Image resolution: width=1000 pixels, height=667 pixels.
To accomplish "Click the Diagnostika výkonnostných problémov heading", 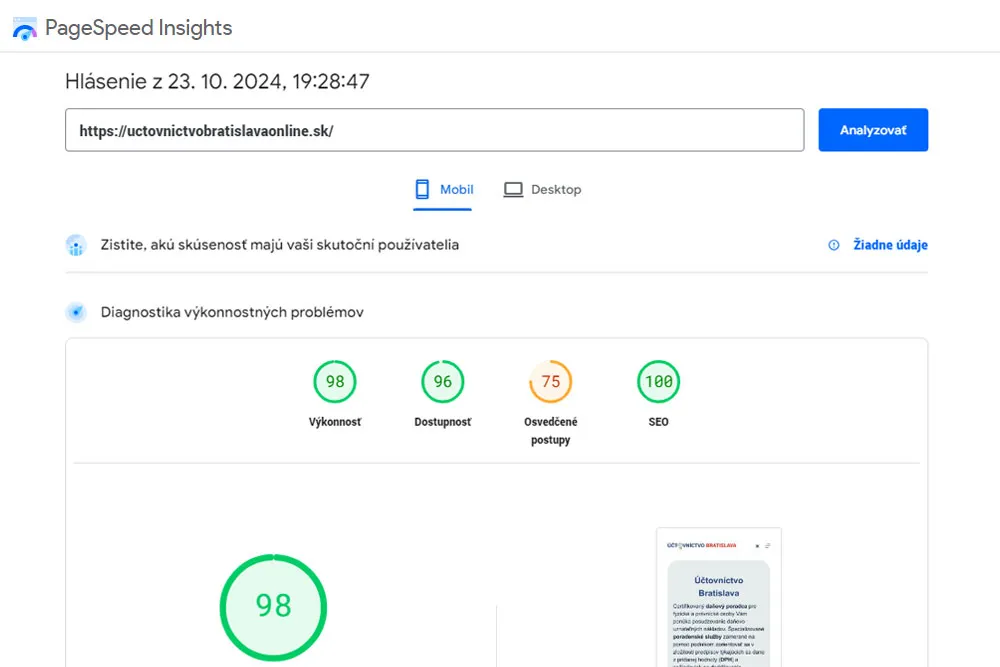I will point(232,312).
